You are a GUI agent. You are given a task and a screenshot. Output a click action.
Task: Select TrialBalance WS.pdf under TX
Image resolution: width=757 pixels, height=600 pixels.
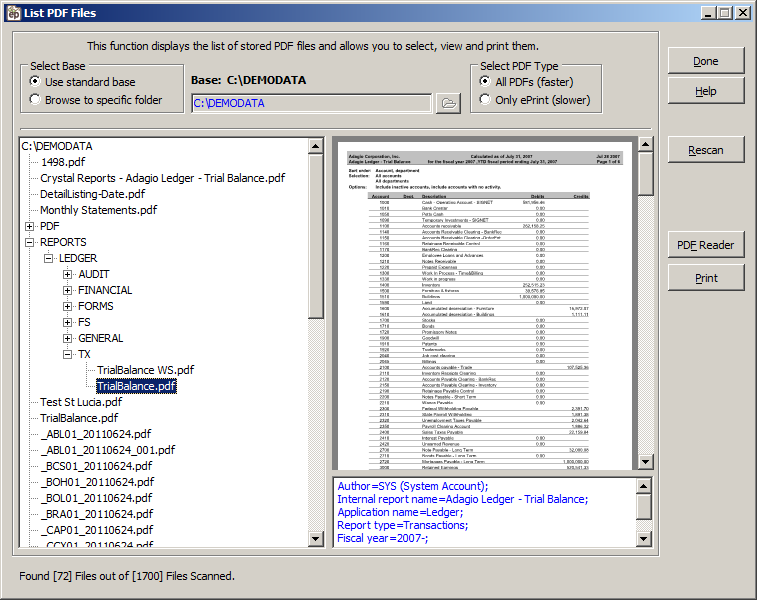point(145,370)
